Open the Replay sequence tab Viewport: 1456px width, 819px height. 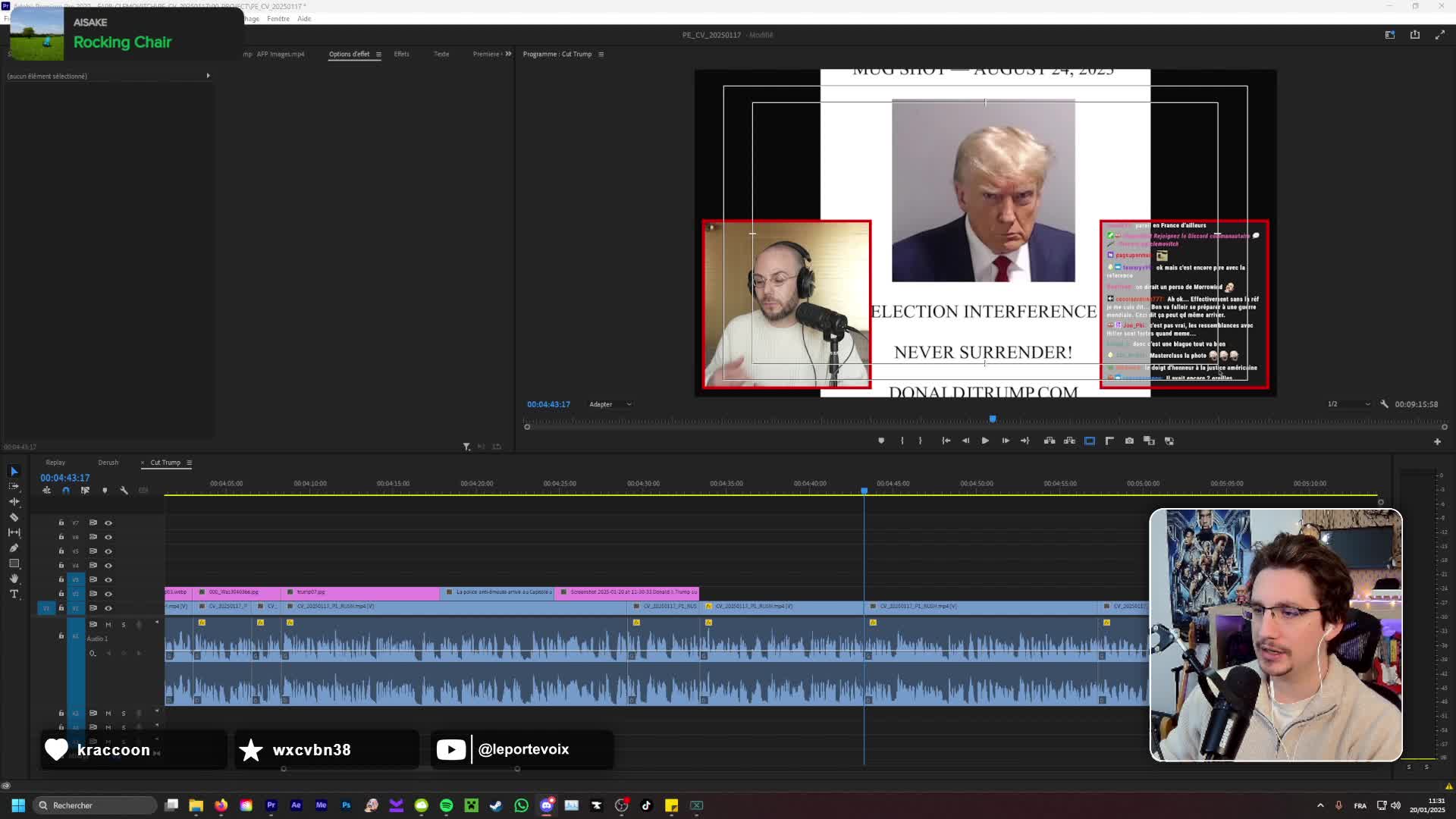55,463
